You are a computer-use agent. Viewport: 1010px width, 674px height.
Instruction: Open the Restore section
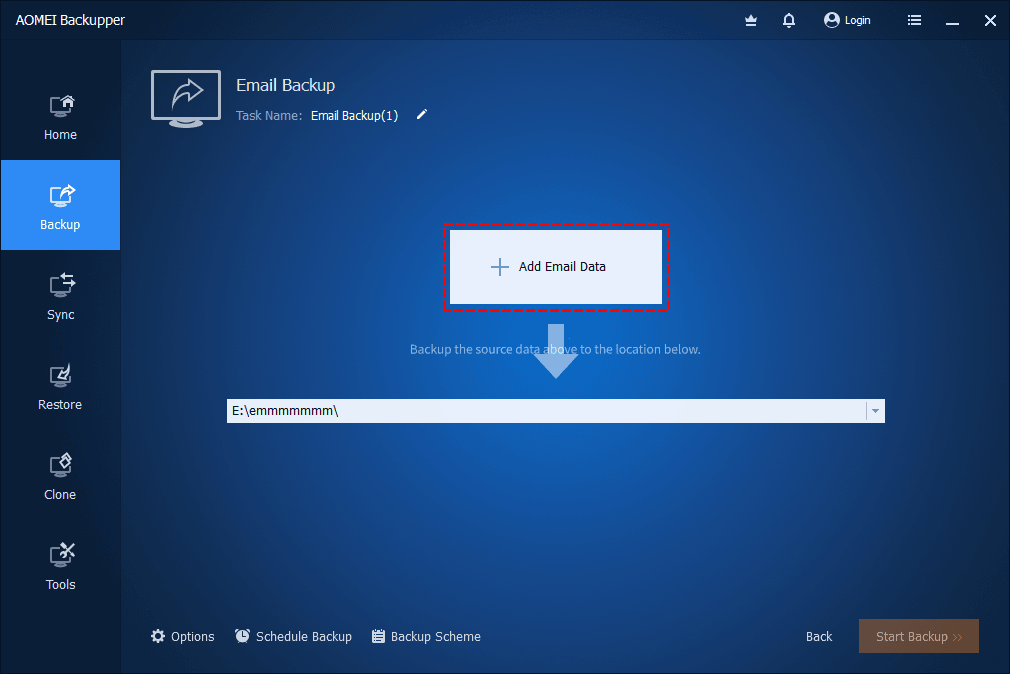point(60,386)
